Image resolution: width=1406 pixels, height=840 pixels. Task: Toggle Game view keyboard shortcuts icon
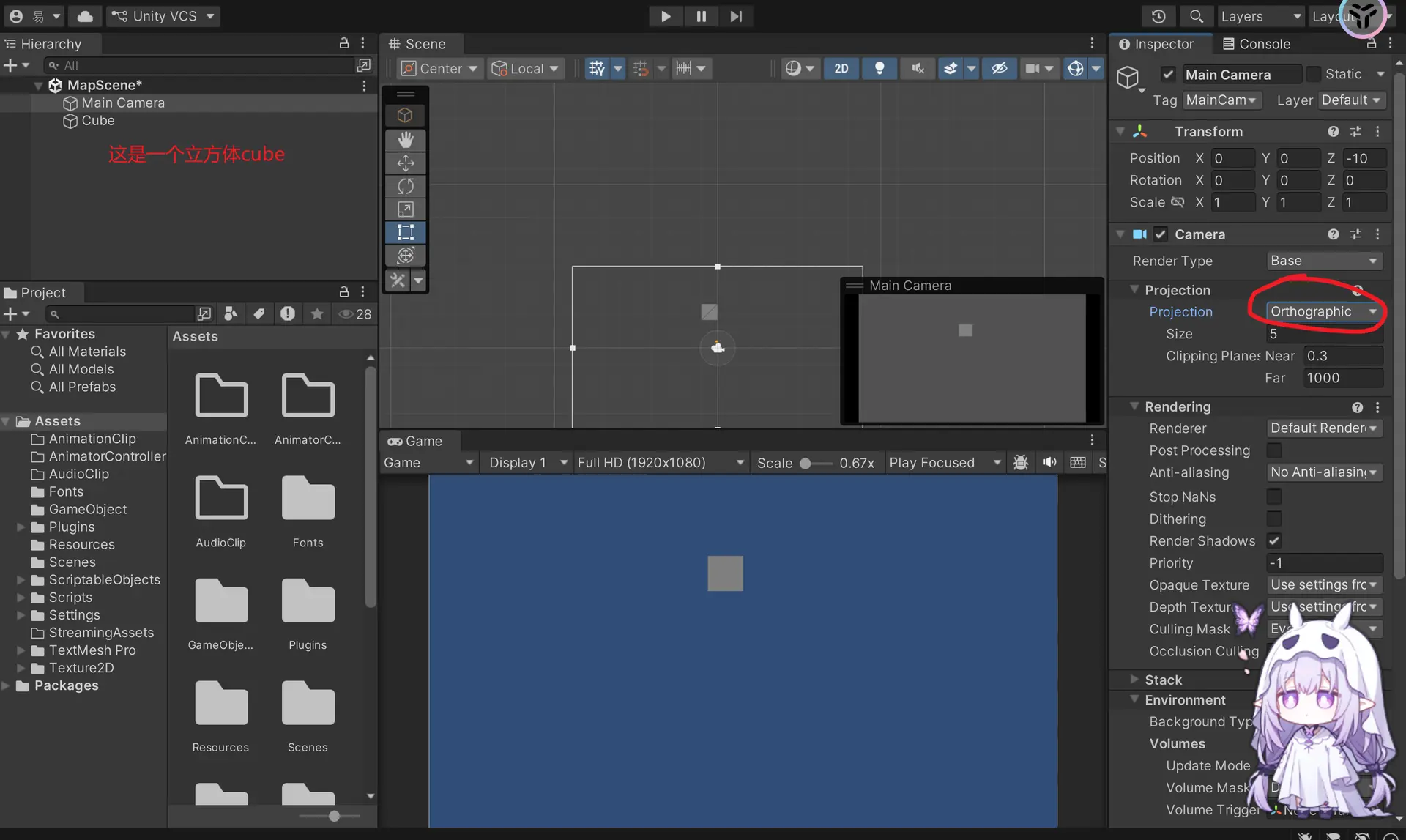point(1078,462)
